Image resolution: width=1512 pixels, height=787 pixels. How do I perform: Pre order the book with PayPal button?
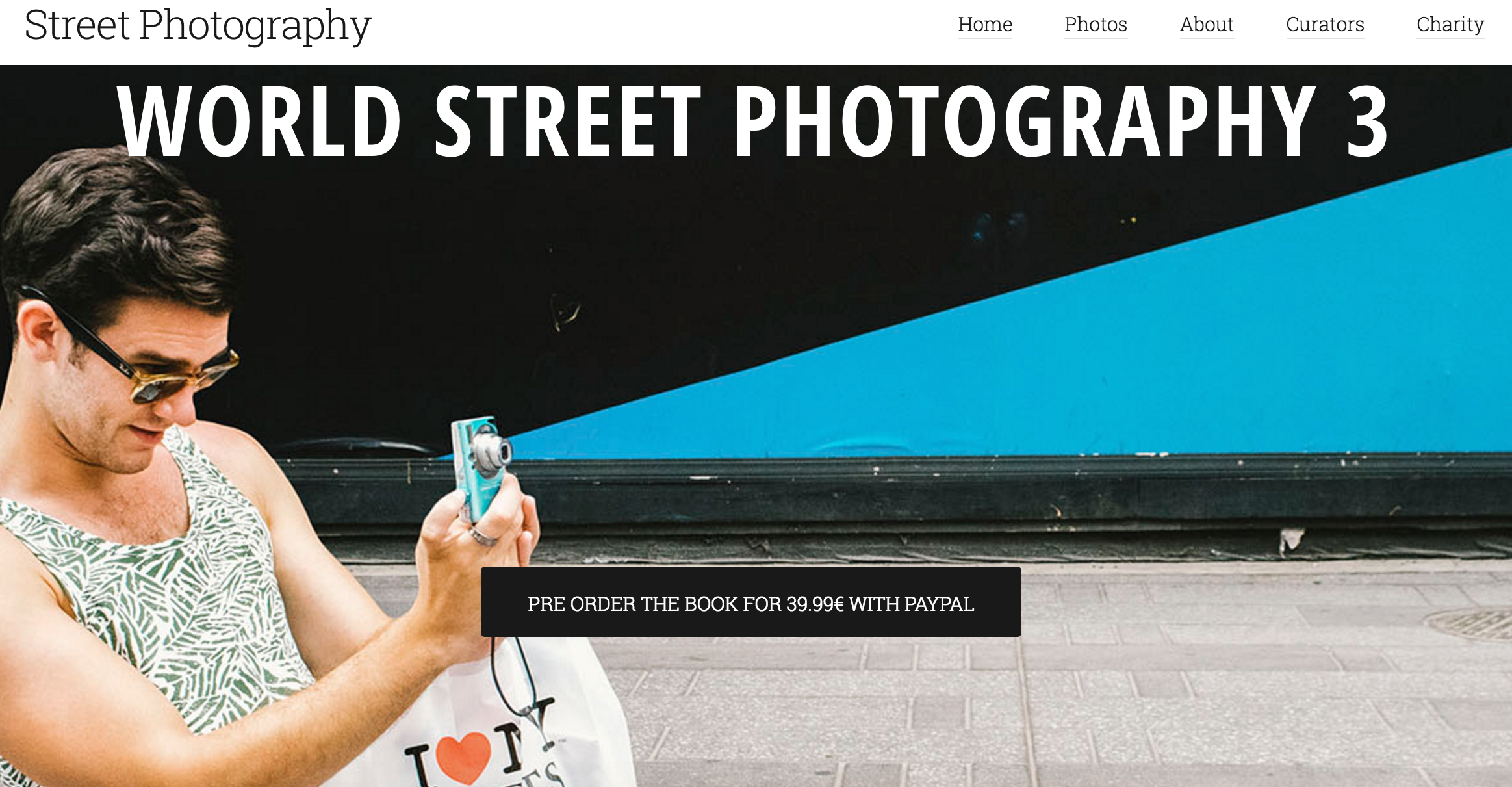(750, 602)
